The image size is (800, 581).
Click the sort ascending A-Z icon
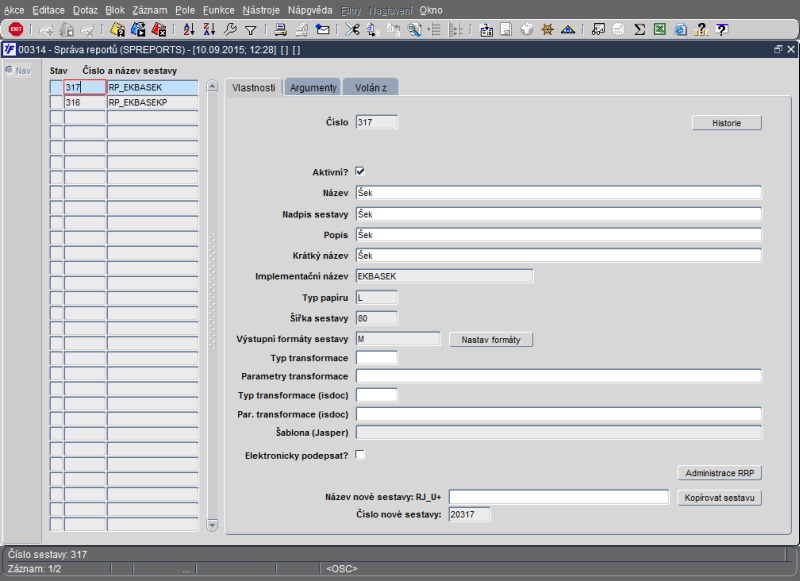point(189,30)
